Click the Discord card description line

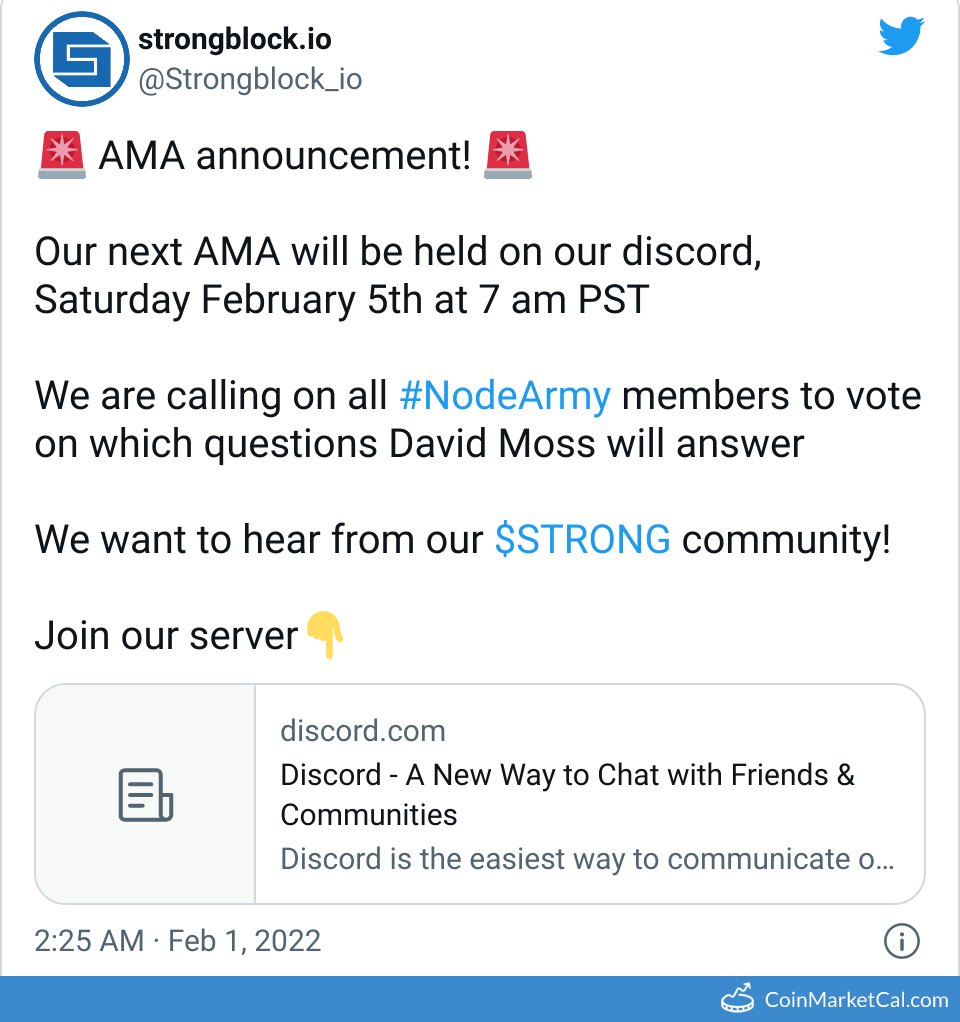(x=588, y=859)
